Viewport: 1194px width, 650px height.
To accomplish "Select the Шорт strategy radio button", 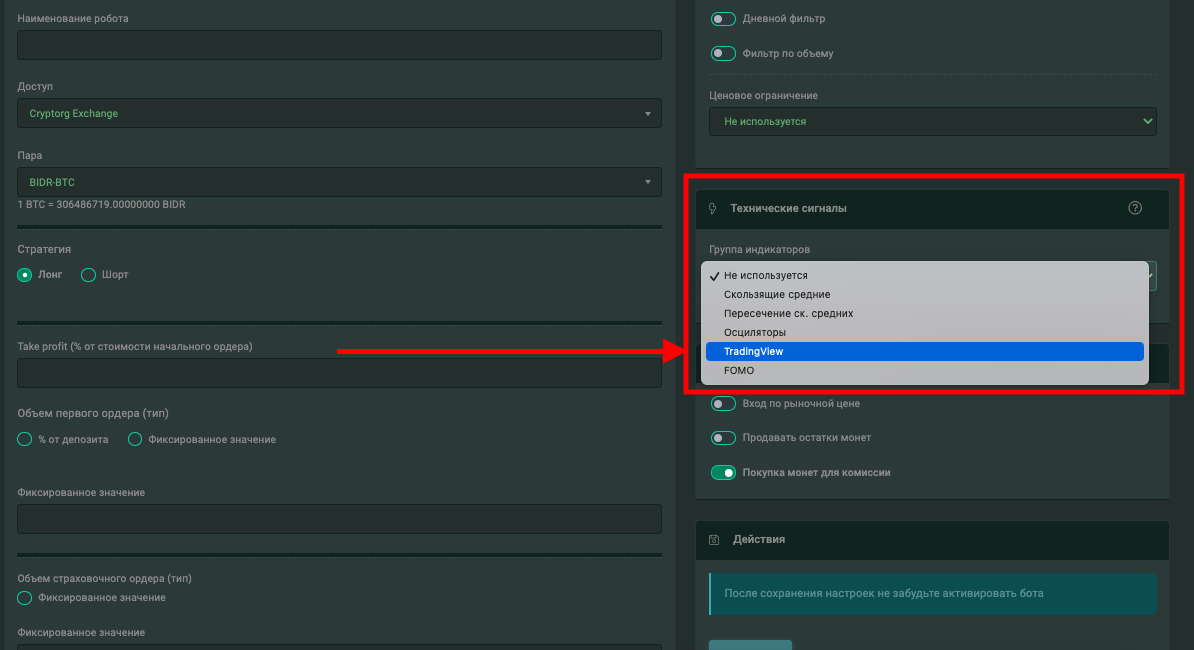I will pyautogui.click(x=88, y=275).
